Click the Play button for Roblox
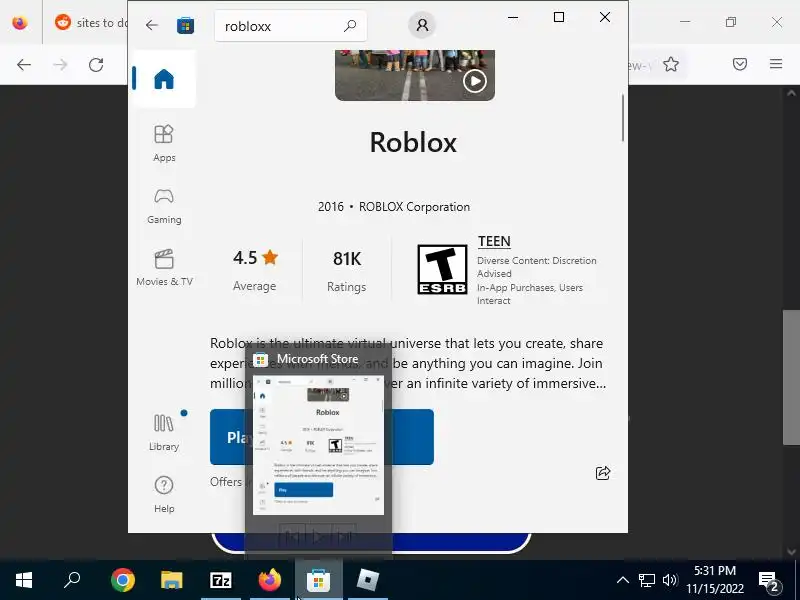Viewport: 800px width, 600px height. click(x=321, y=437)
